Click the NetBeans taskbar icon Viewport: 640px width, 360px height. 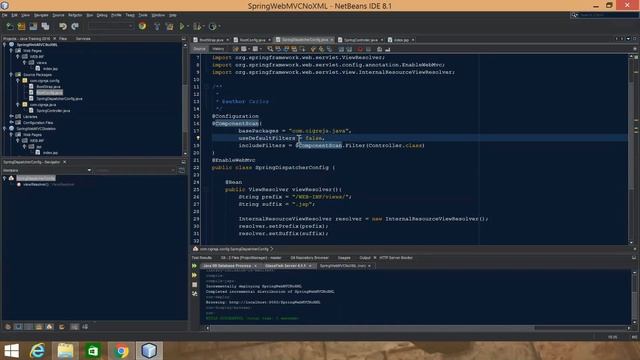tap(149, 351)
